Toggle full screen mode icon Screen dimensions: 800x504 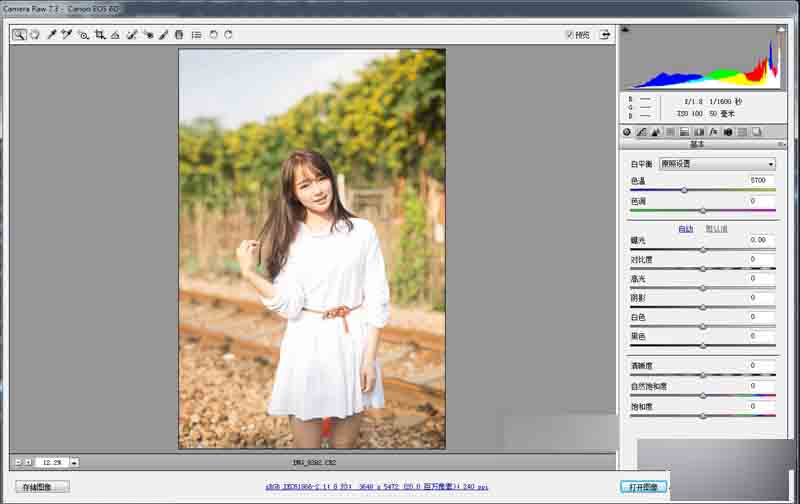tap(605, 35)
